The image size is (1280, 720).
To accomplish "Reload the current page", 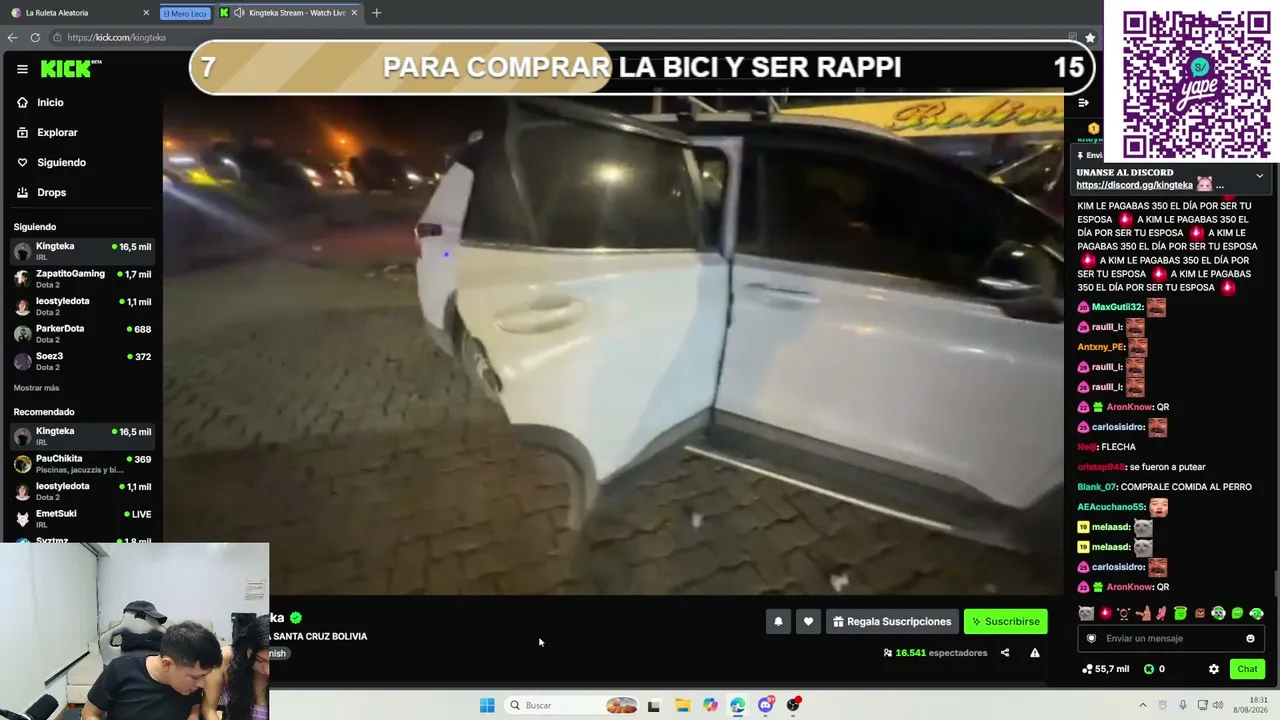I will (35, 37).
